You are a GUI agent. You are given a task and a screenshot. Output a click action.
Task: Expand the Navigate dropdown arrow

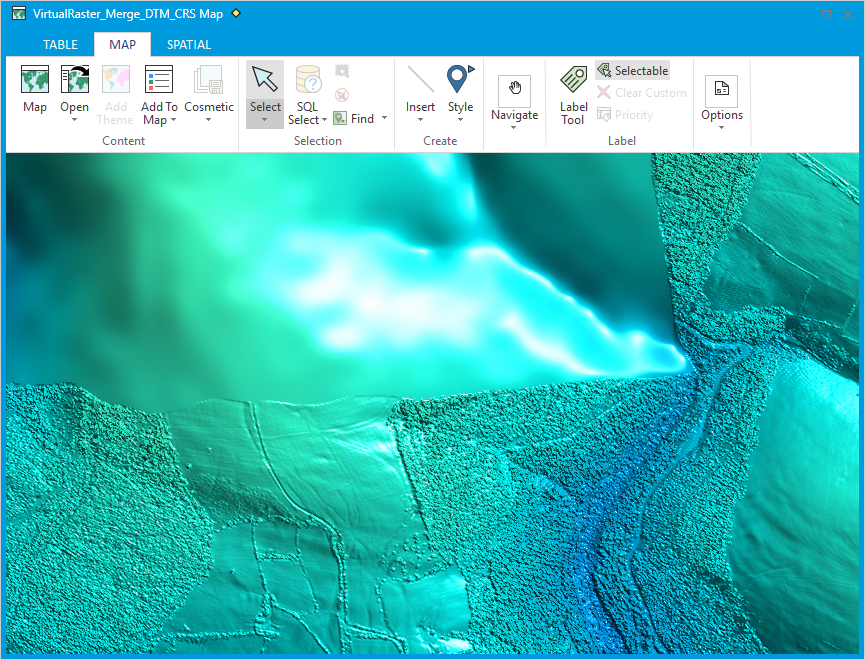coord(514,127)
